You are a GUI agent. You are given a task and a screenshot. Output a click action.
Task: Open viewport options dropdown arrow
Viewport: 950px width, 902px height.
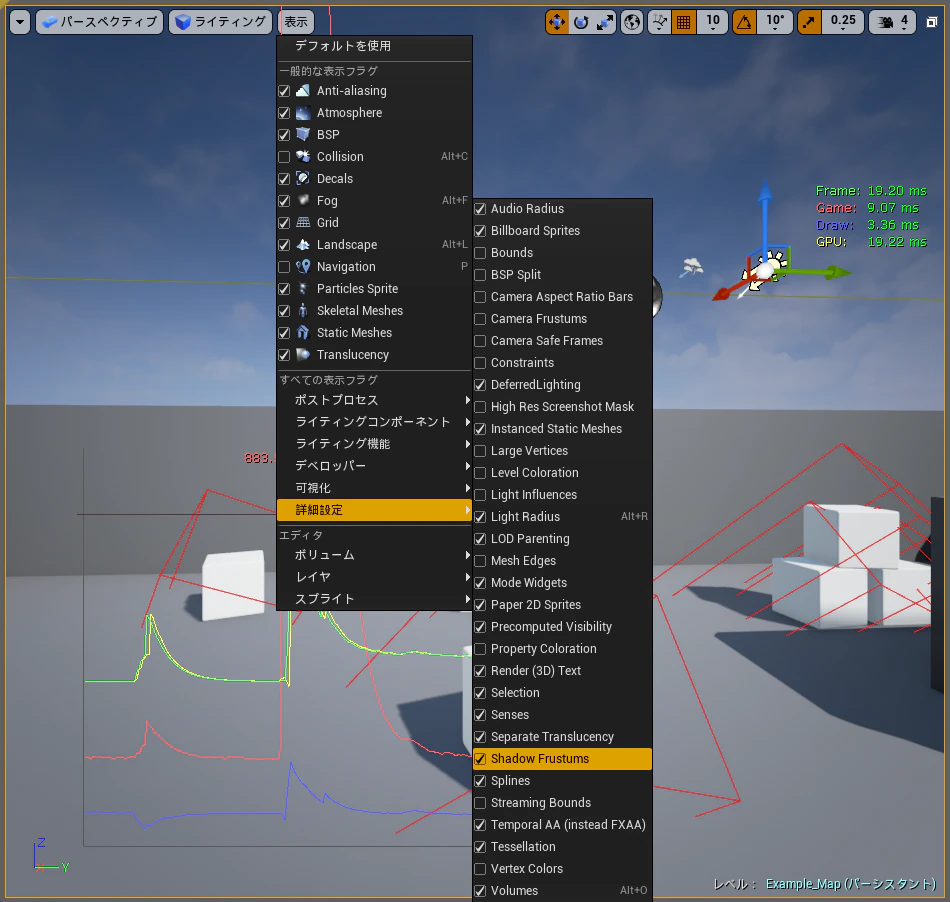(20, 22)
